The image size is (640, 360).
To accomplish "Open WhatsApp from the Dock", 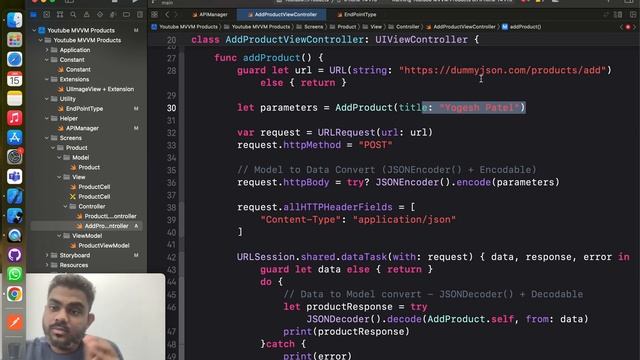I will (14, 274).
